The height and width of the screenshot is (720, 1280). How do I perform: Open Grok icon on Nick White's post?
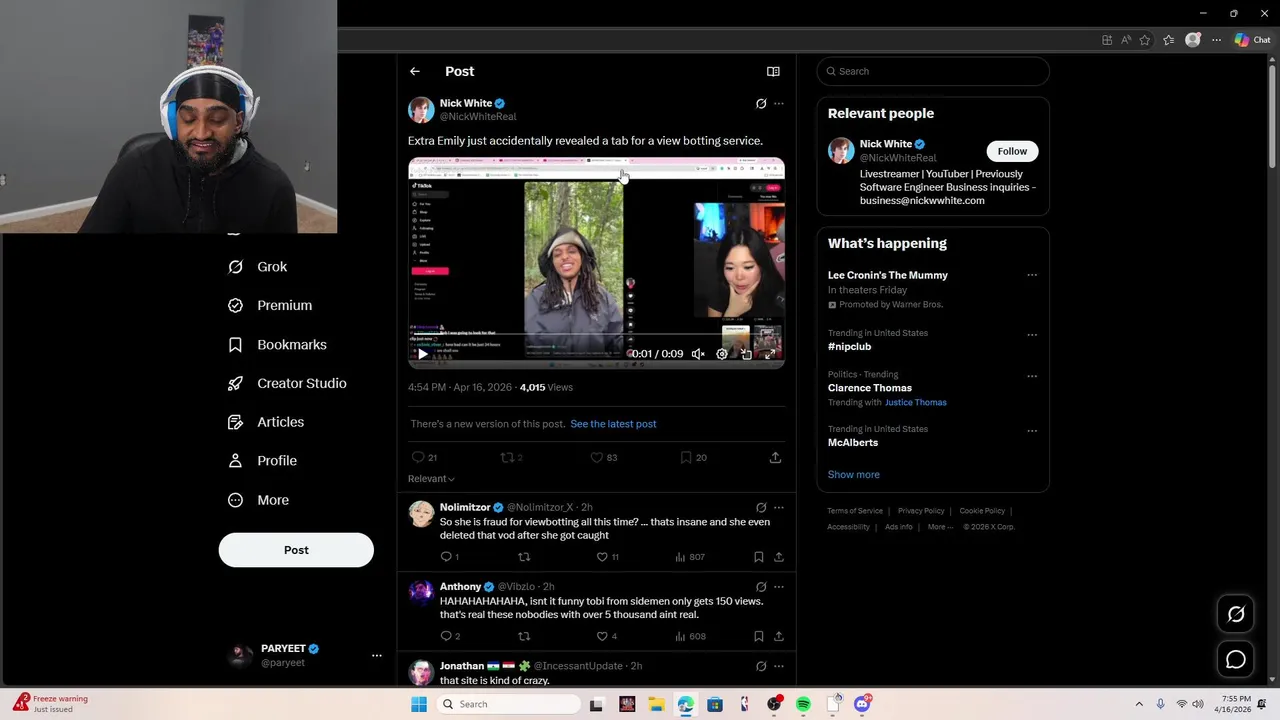(x=761, y=103)
